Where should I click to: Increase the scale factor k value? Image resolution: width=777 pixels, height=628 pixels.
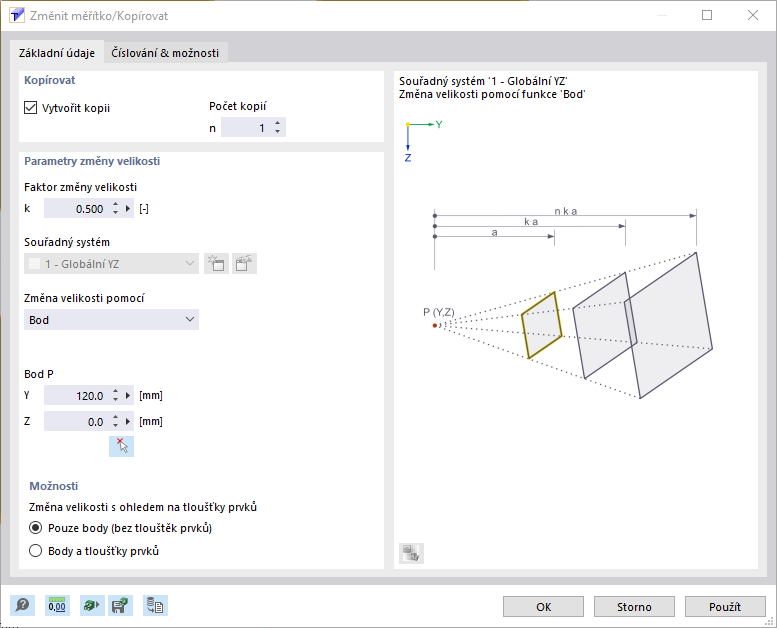[x=115, y=204]
